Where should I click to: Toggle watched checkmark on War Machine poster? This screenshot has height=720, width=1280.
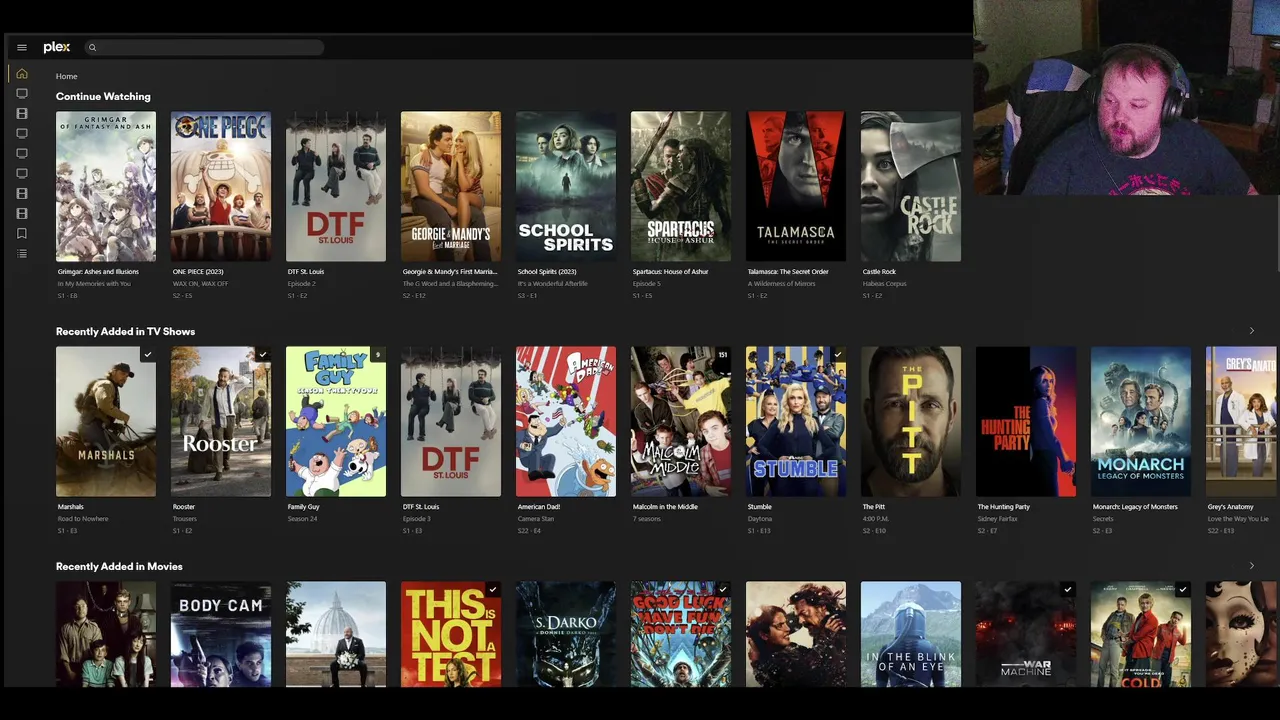pyautogui.click(x=1068, y=589)
